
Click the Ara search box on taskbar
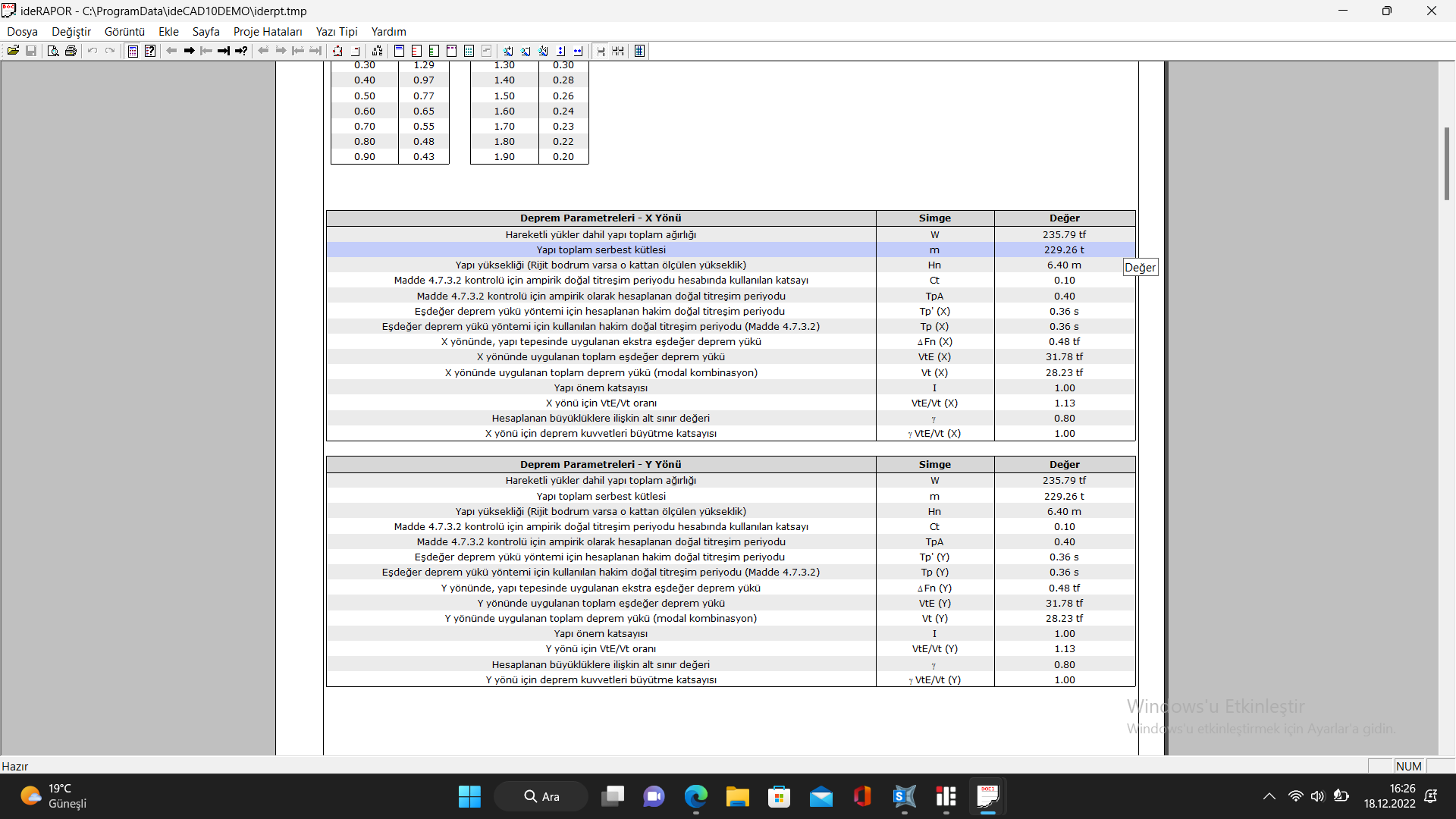coord(541,796)
